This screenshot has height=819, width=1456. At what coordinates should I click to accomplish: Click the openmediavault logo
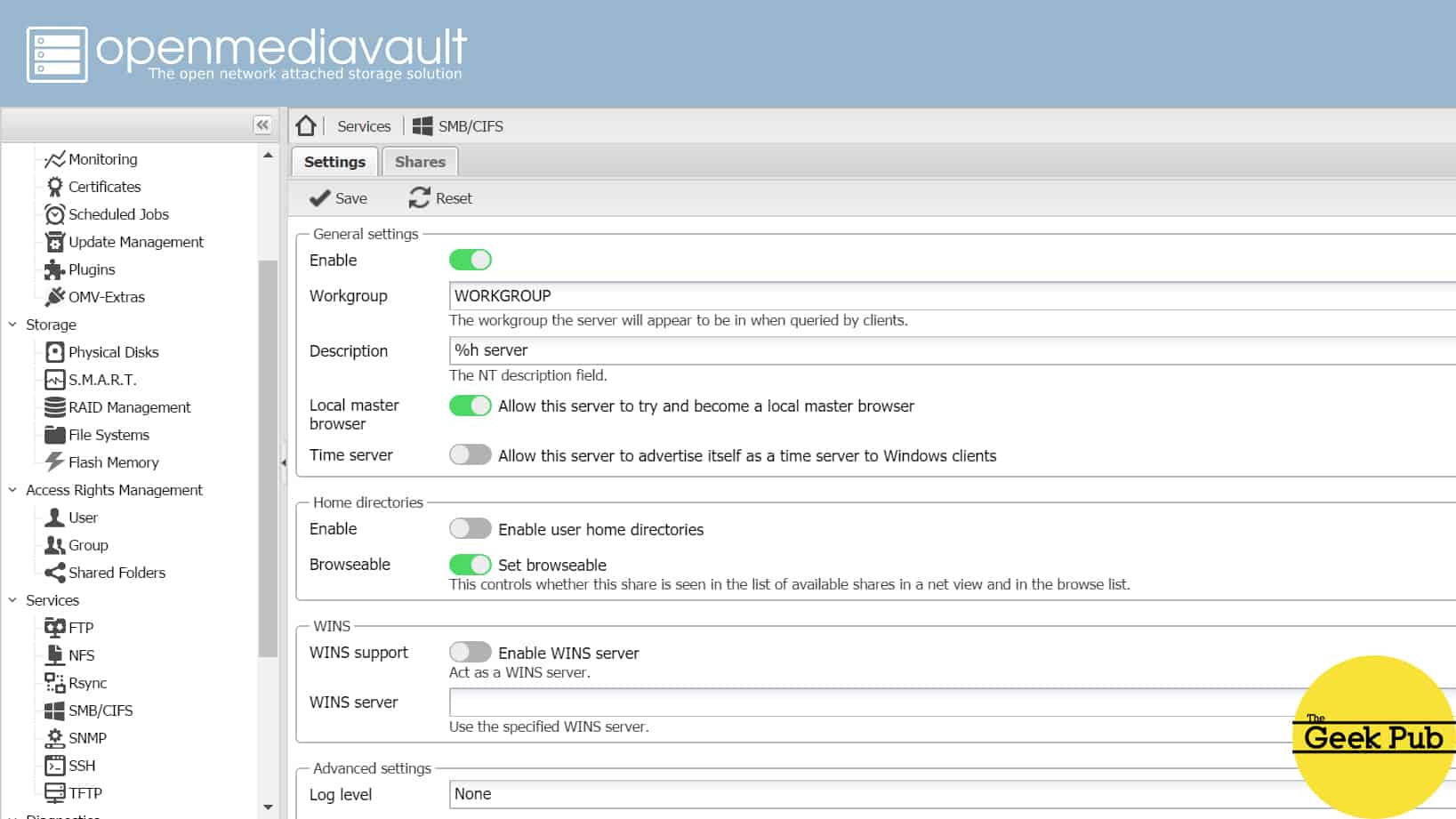246,54
